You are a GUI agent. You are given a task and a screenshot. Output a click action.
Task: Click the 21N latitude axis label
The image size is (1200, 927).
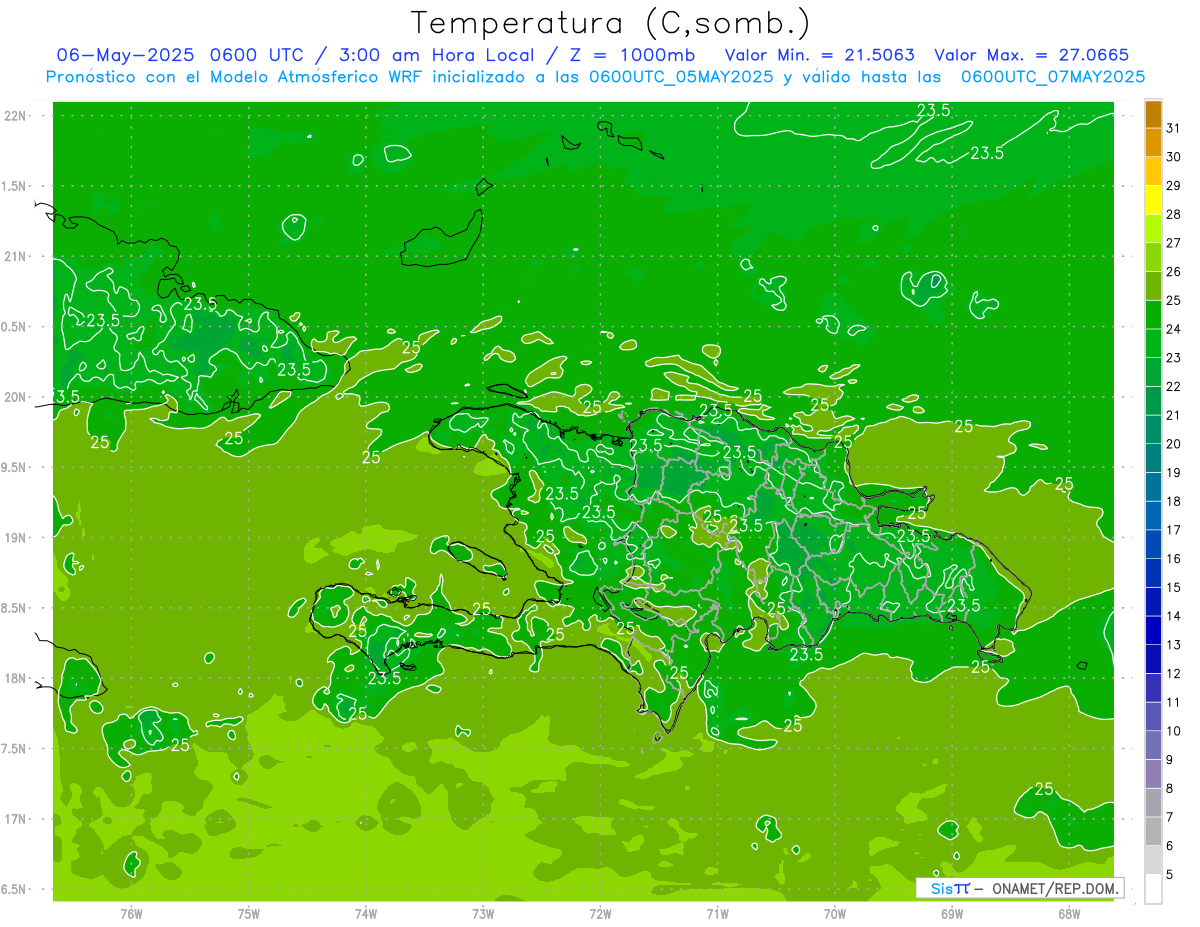pos(15,256)
